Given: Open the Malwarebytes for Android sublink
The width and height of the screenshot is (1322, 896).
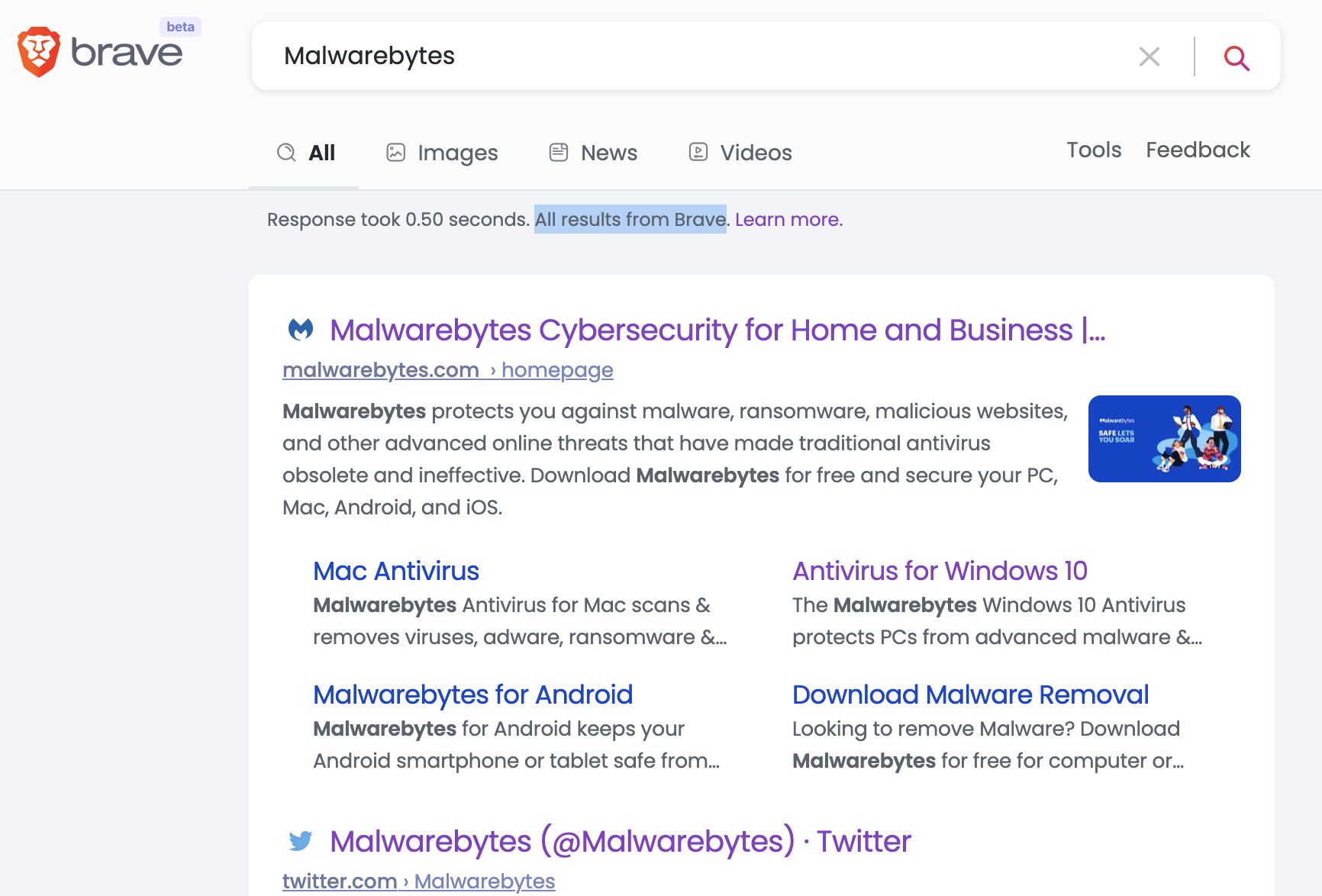Looking at the screenshot, I should [x=473, y=695].
